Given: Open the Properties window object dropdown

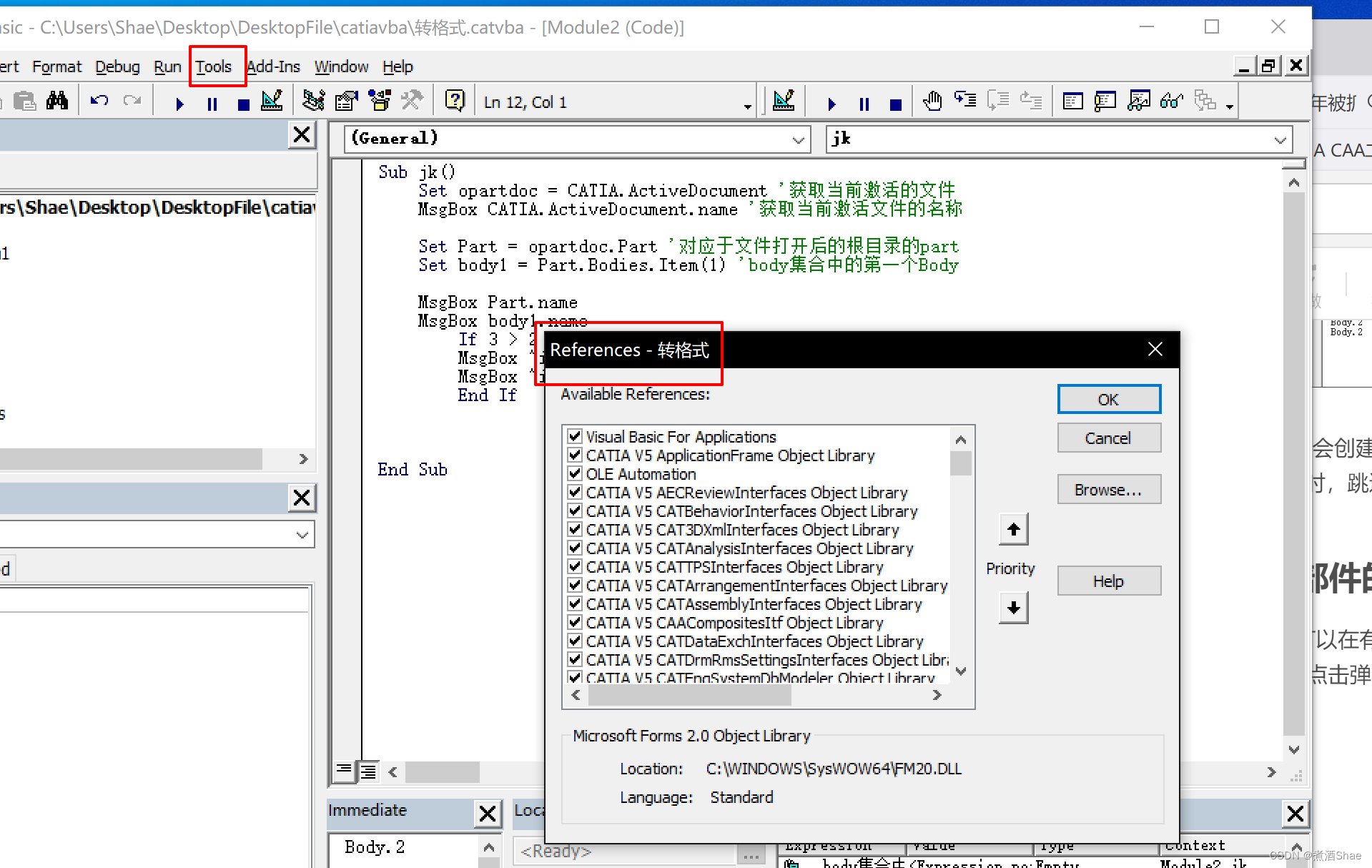Looking at the screenshot, I should [x=302, y=535].
